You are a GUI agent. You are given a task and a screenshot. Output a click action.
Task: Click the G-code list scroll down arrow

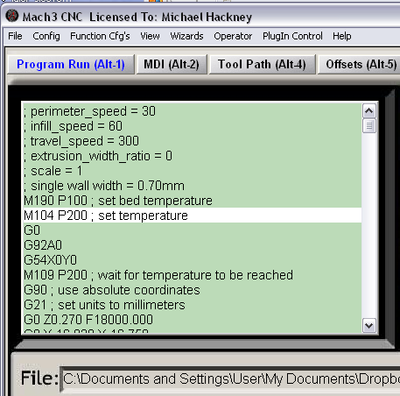click(x=369, y=325)
